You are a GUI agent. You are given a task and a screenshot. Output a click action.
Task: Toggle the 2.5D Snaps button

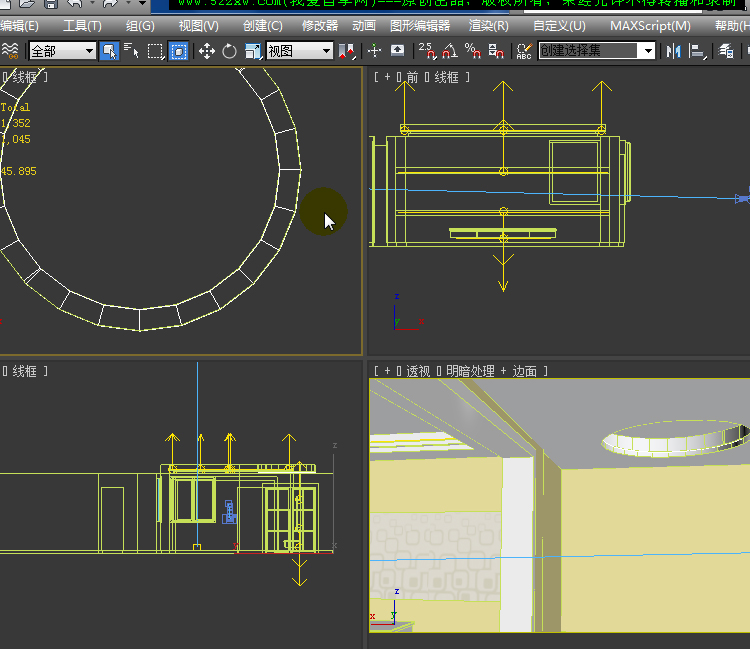(x=427, y=51)
